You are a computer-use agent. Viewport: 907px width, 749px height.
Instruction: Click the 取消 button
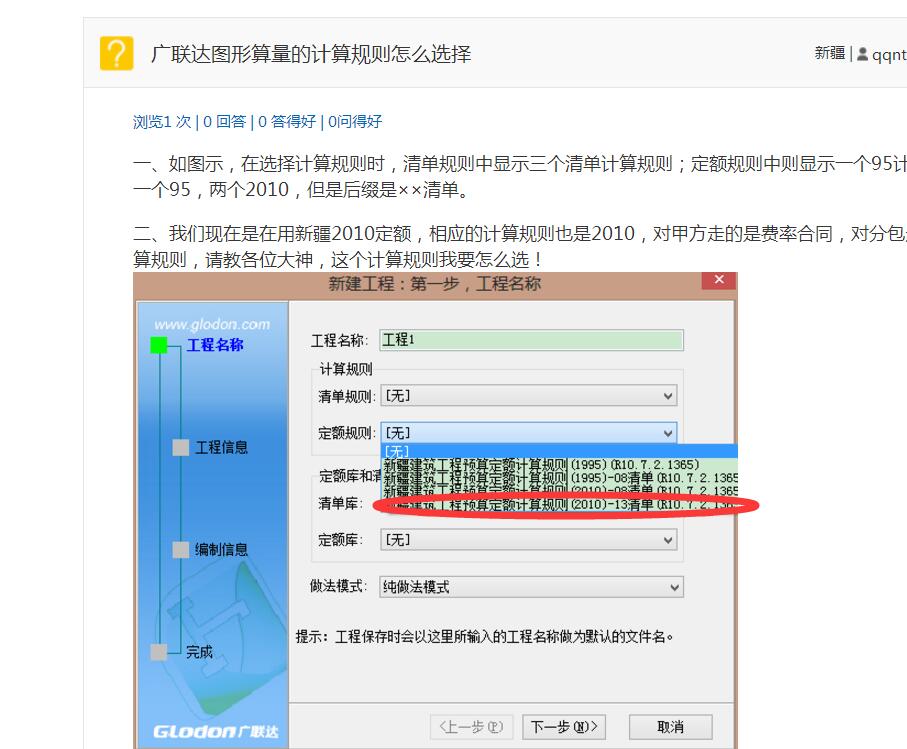[670, 727]
